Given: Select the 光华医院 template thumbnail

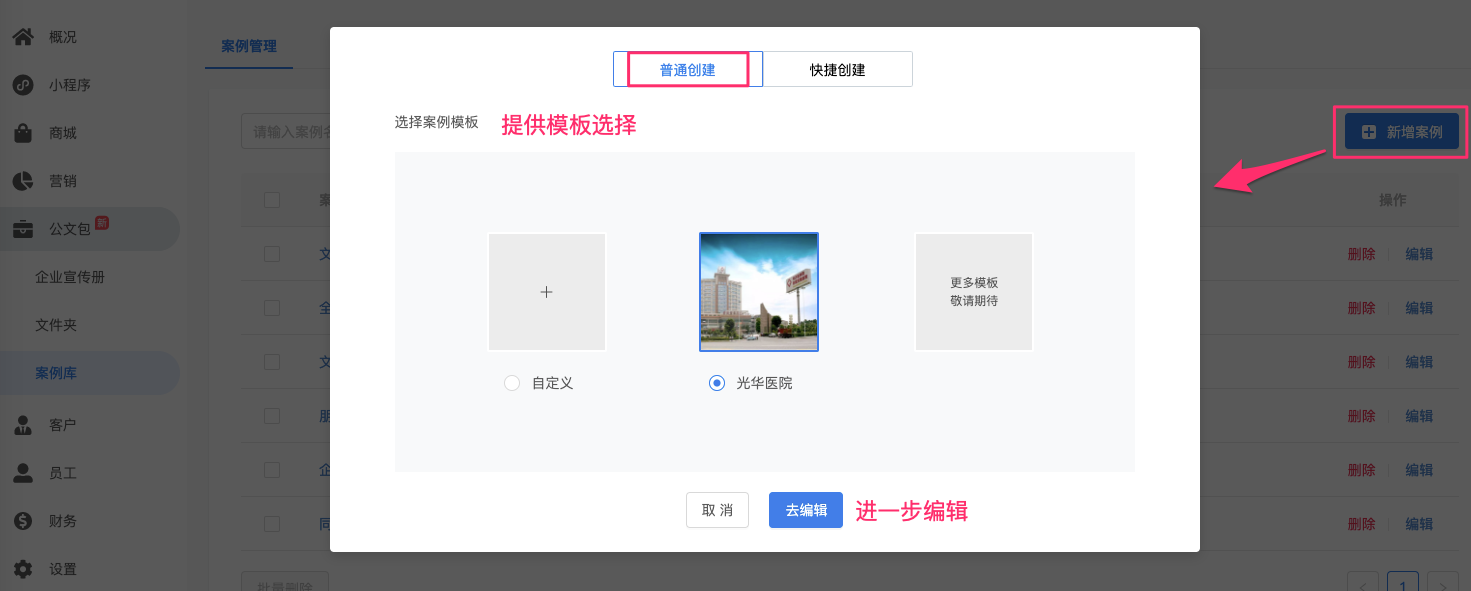Looking at the screenshot, I should 759,292.
